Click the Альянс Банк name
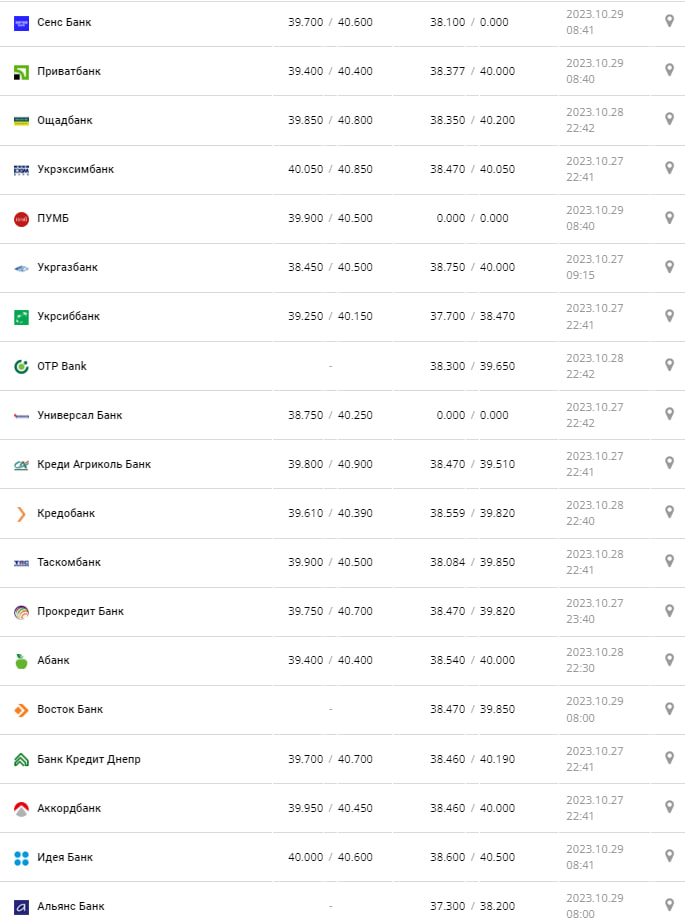The width and height of the screenshot is (685, 921). pyautogui.click(x=70, y=906)
